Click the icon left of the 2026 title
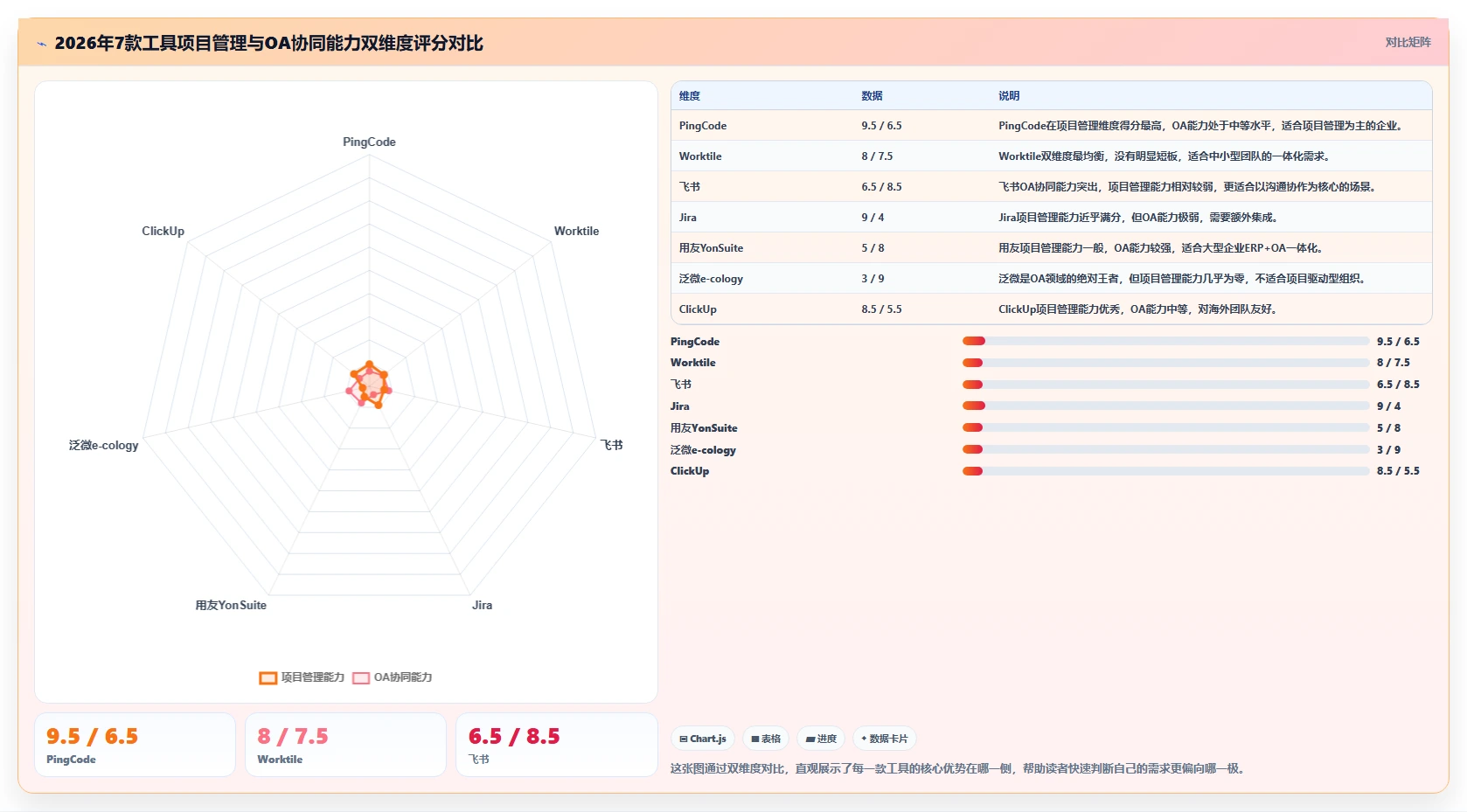This screenshot has width=1467, height=812. point(41,44)
